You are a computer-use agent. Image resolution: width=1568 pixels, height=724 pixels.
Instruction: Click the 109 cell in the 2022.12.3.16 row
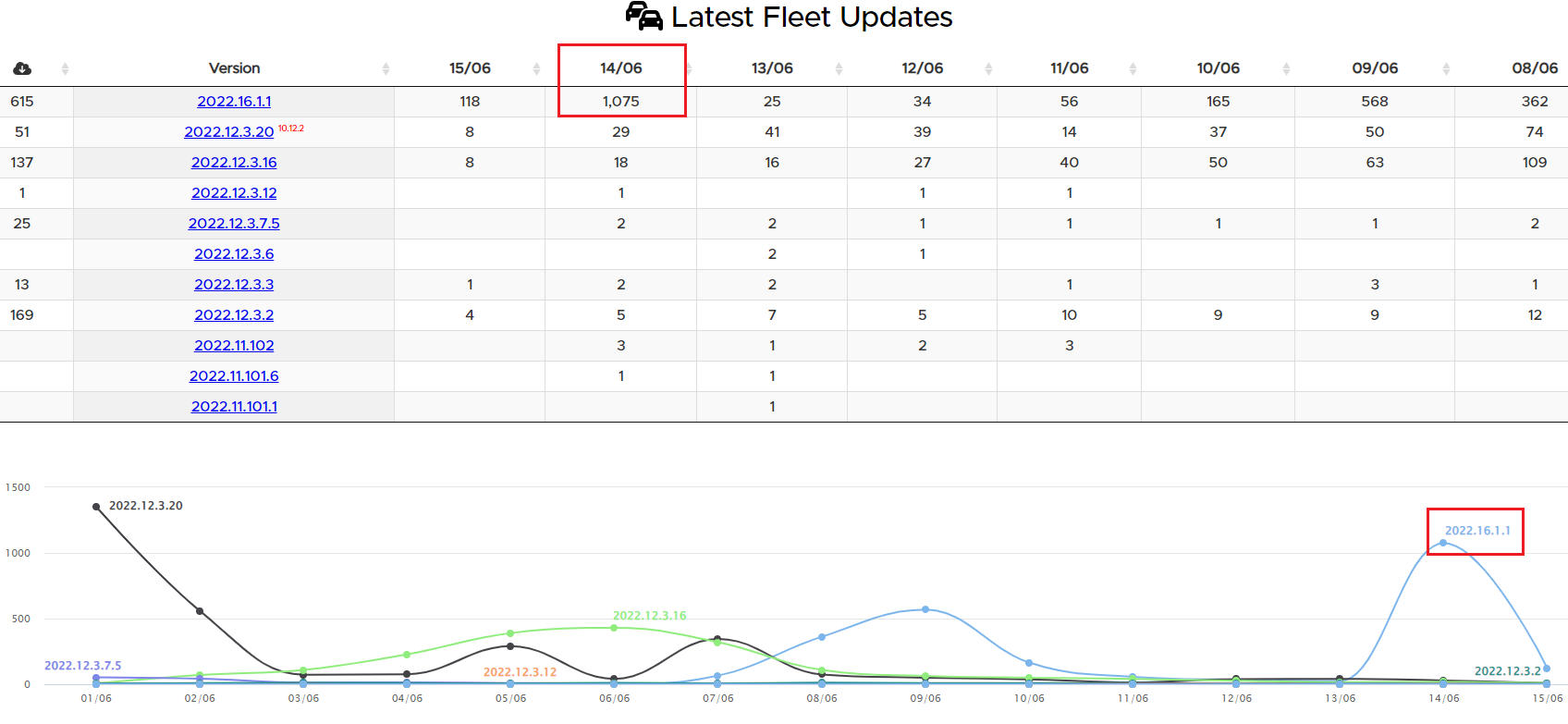click(x=1535, y=163)
